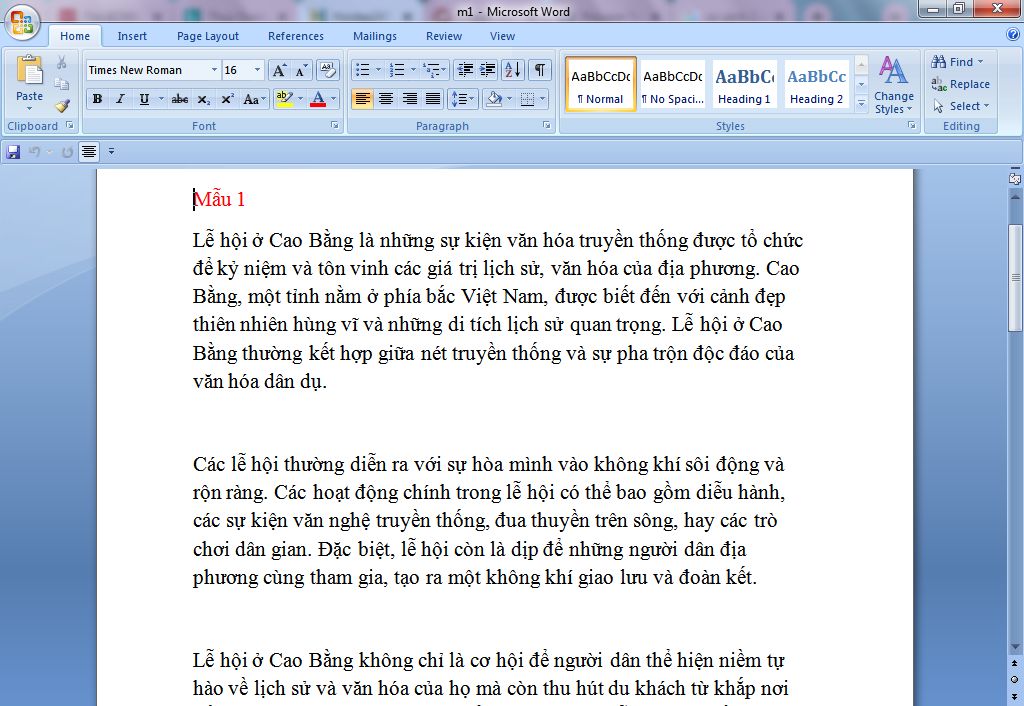Image resolution: width=1024 pixels, height=706 pixels.
Task: Click the Office button logo
Action: click(x=22, y=23)
